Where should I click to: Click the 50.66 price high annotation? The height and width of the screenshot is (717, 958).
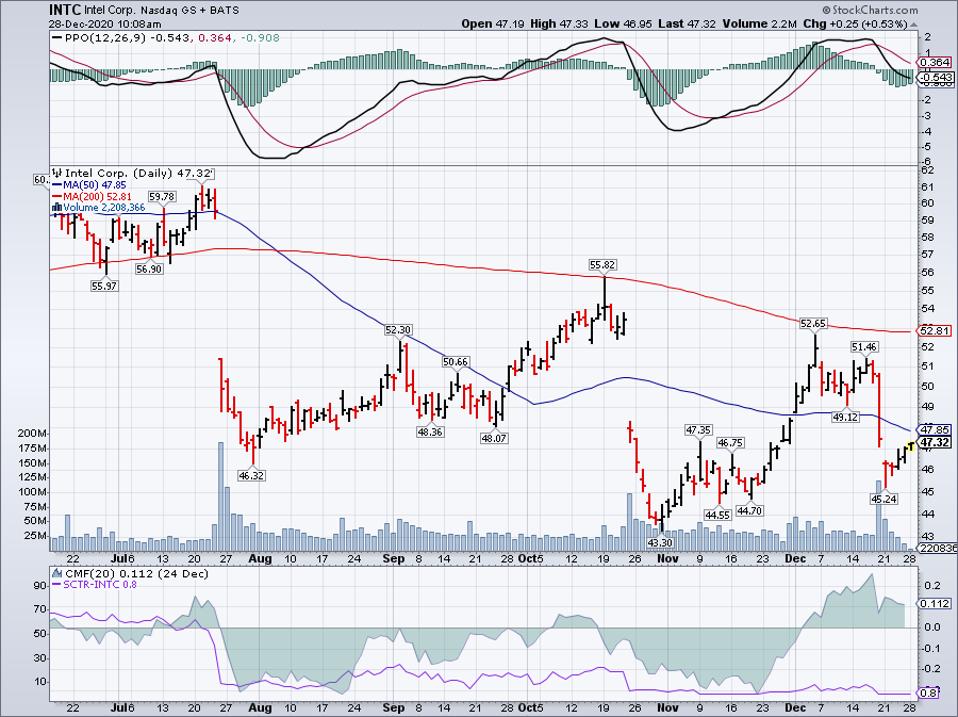pos(455,362)
